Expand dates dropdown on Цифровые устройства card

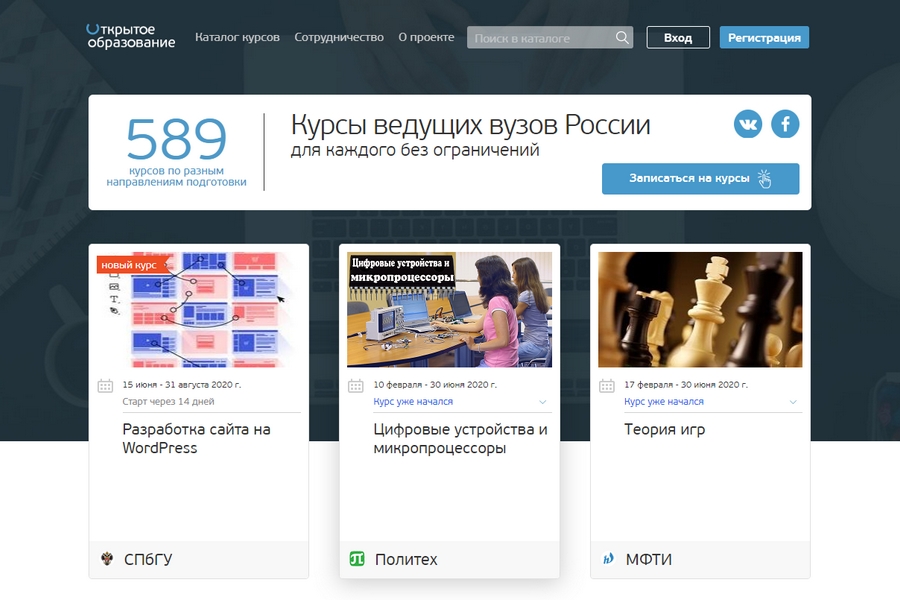tap(543, 402)
